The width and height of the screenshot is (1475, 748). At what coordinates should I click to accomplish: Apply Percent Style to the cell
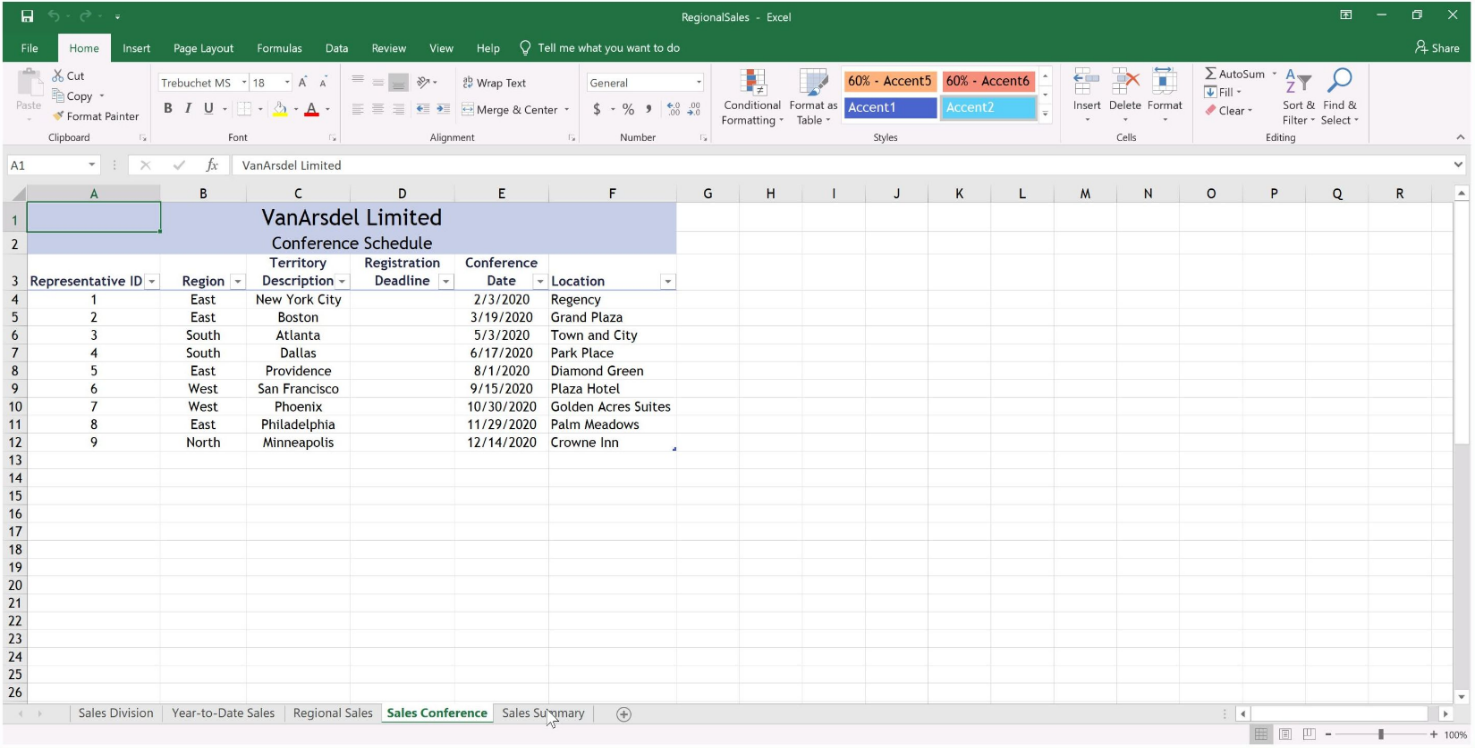click(628, 109)
